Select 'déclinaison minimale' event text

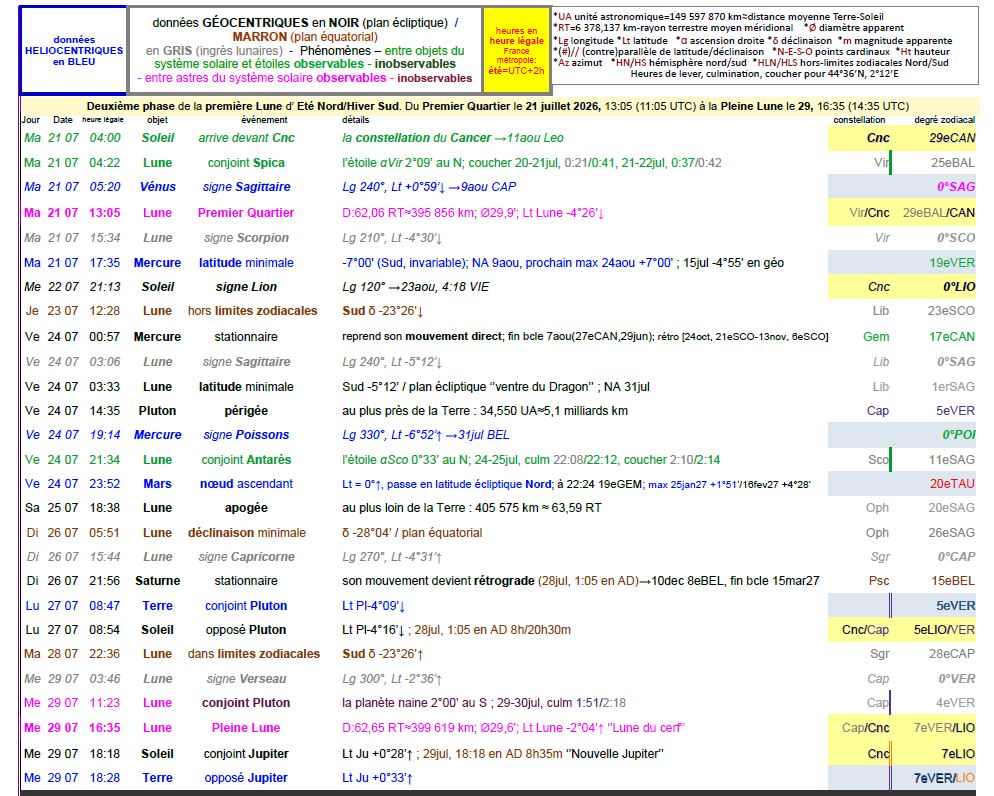pos(247,533)
